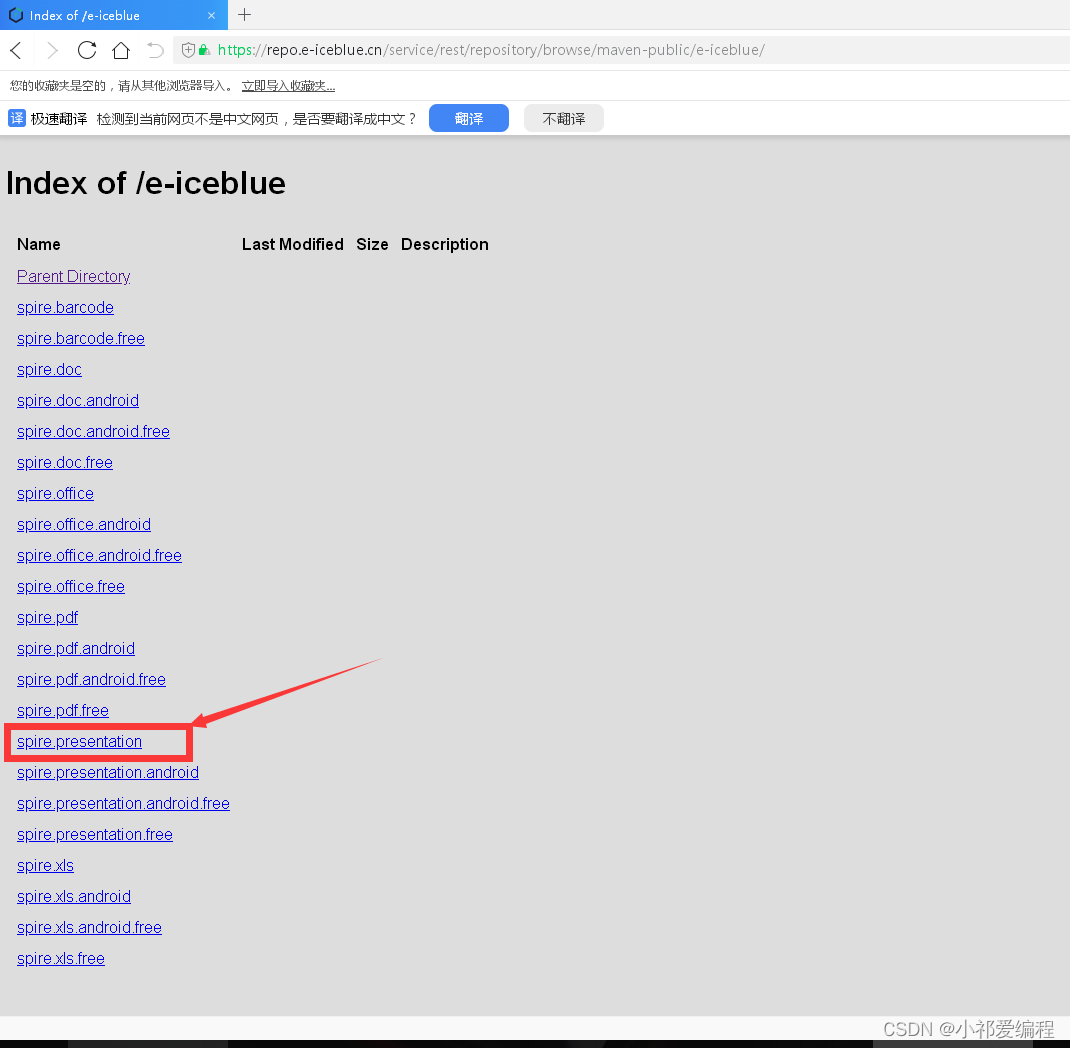Open the security shield icon in address bar
This screenshot has height=1048, width=1070.
[188, 50]
